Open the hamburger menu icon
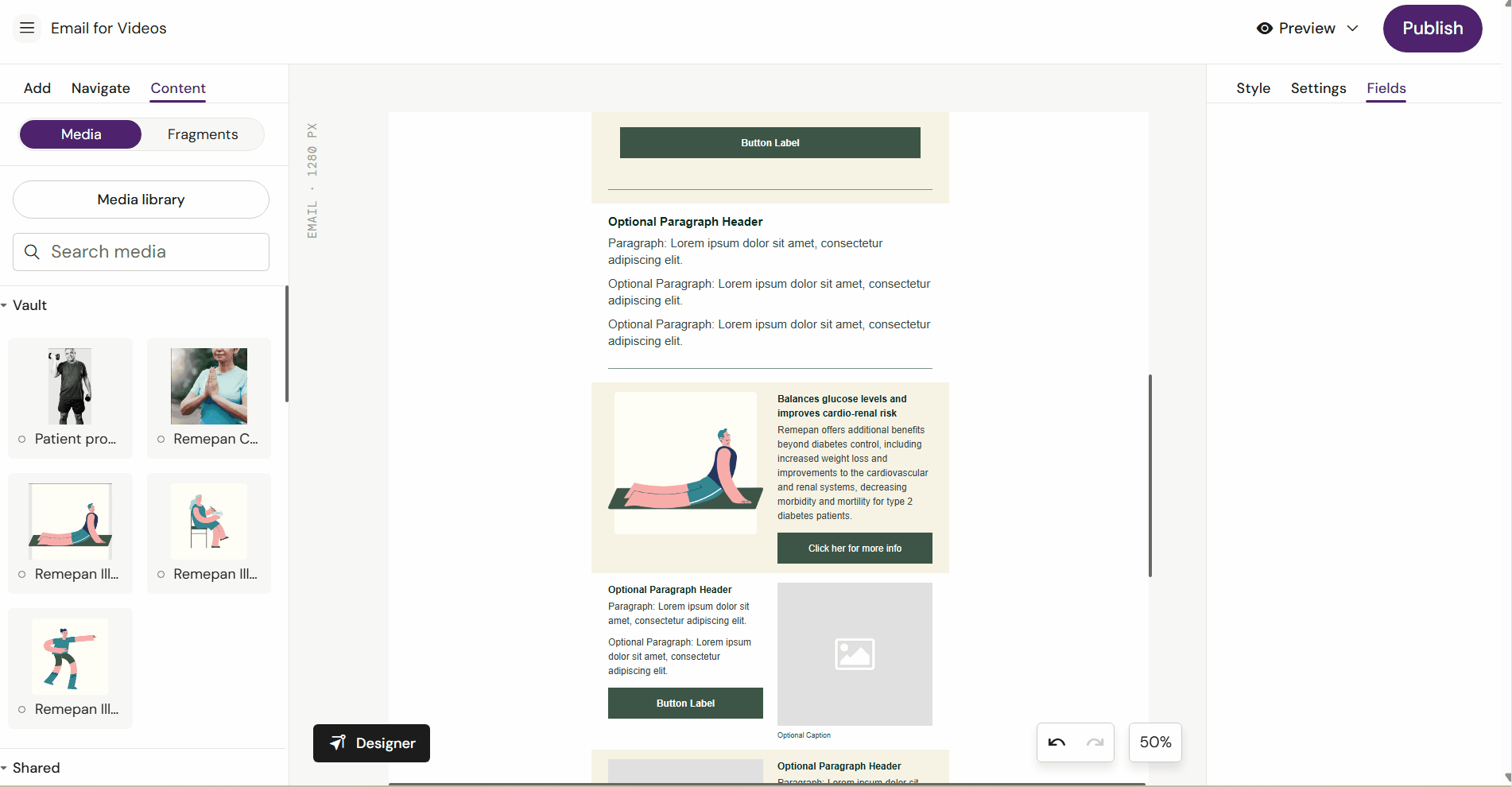 point(27,28)
